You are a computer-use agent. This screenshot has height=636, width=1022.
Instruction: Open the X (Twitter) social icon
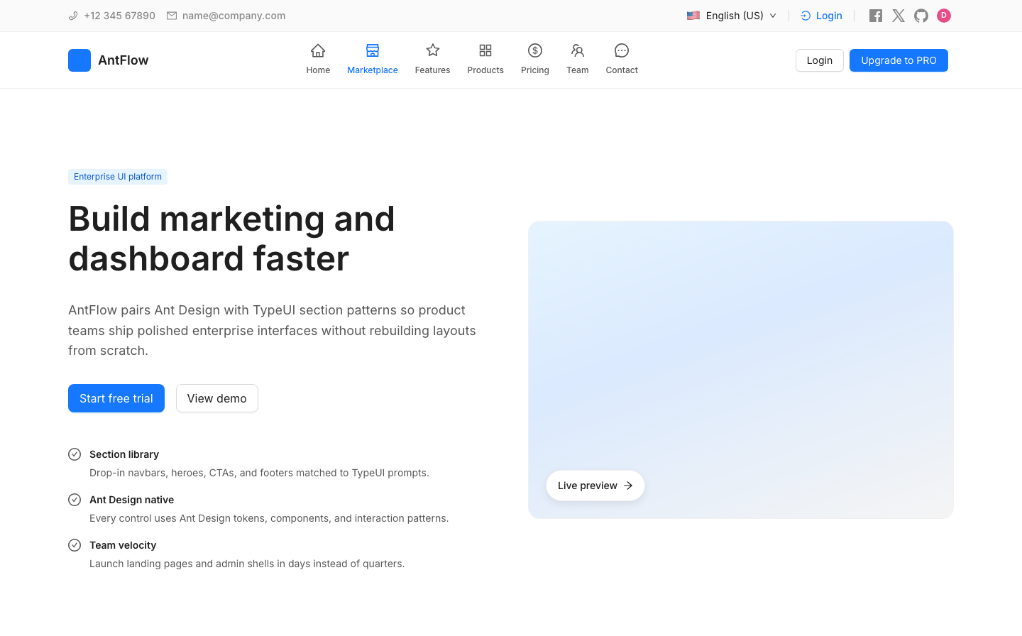pos(898,16)
